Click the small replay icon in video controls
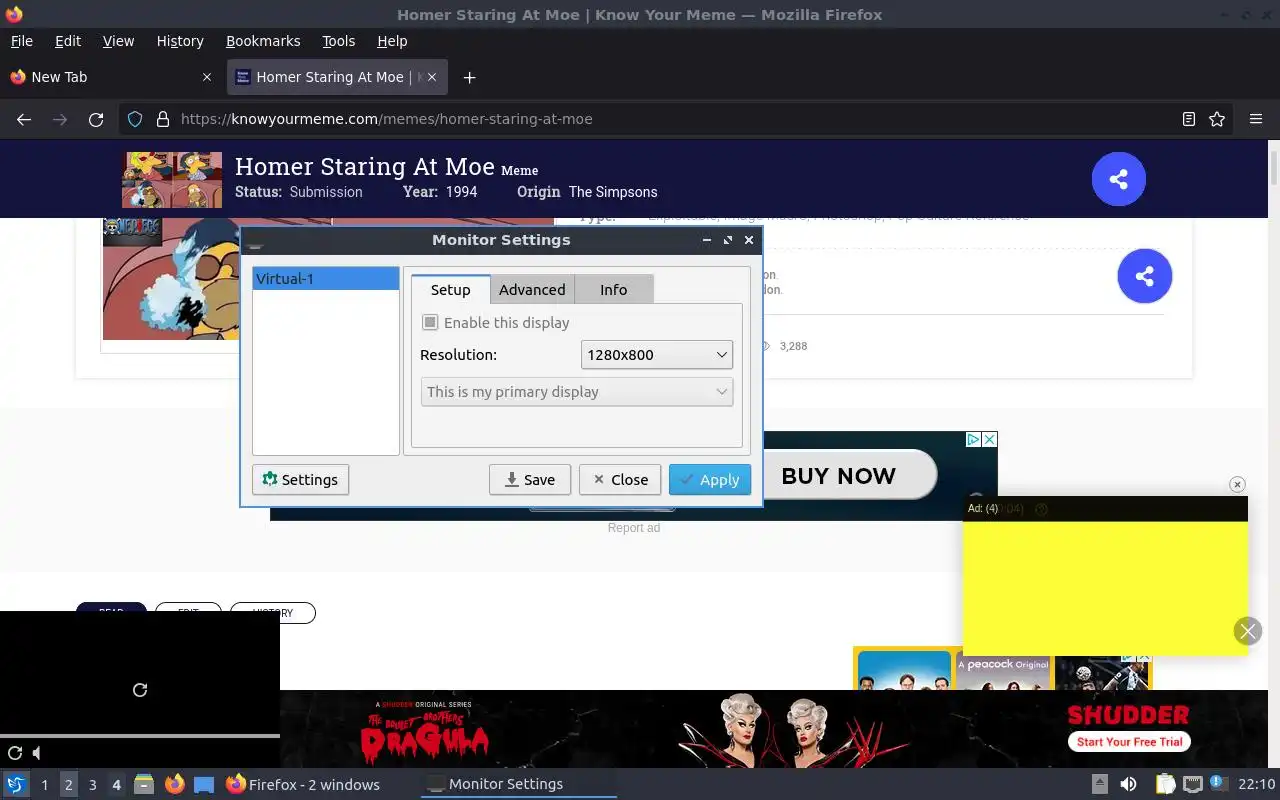Screen dimensions: 1280x800 [x=15, y=753]
